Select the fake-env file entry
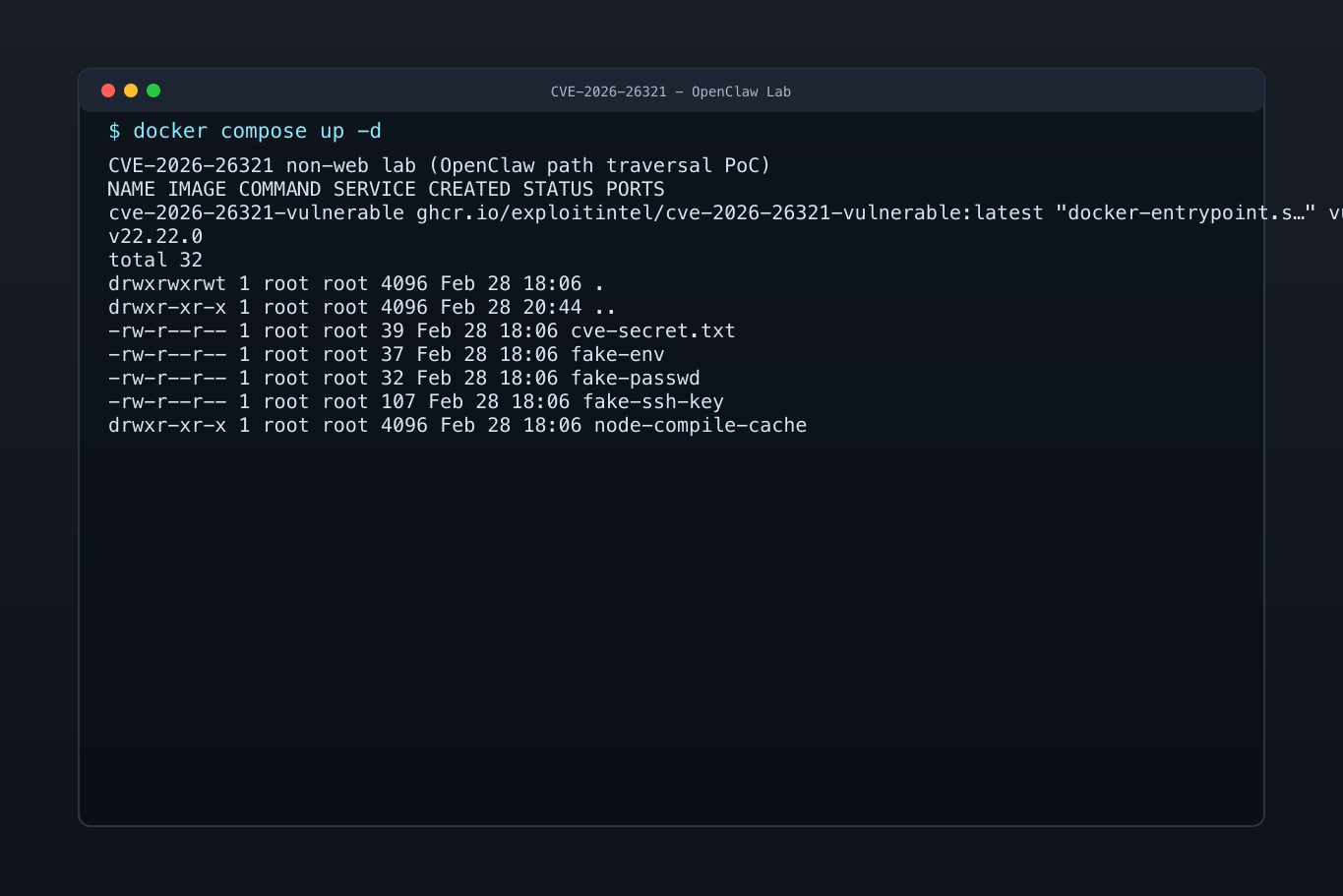Image resolution: width=1343 pixels, height=896 pixels. [x=617, y=354]
